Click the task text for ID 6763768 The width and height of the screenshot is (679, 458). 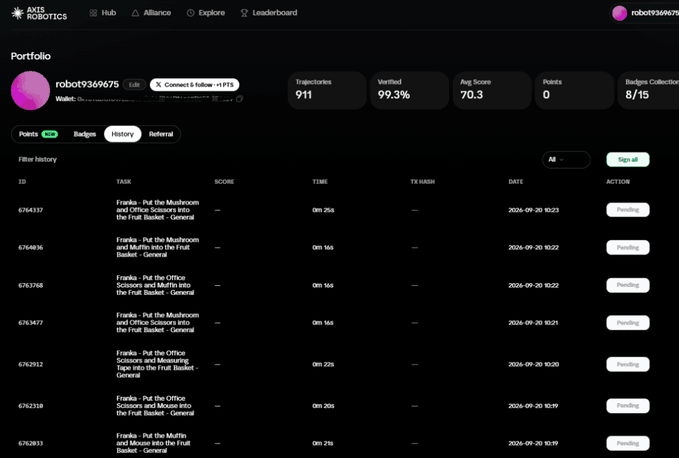click(x=155, y=285)
